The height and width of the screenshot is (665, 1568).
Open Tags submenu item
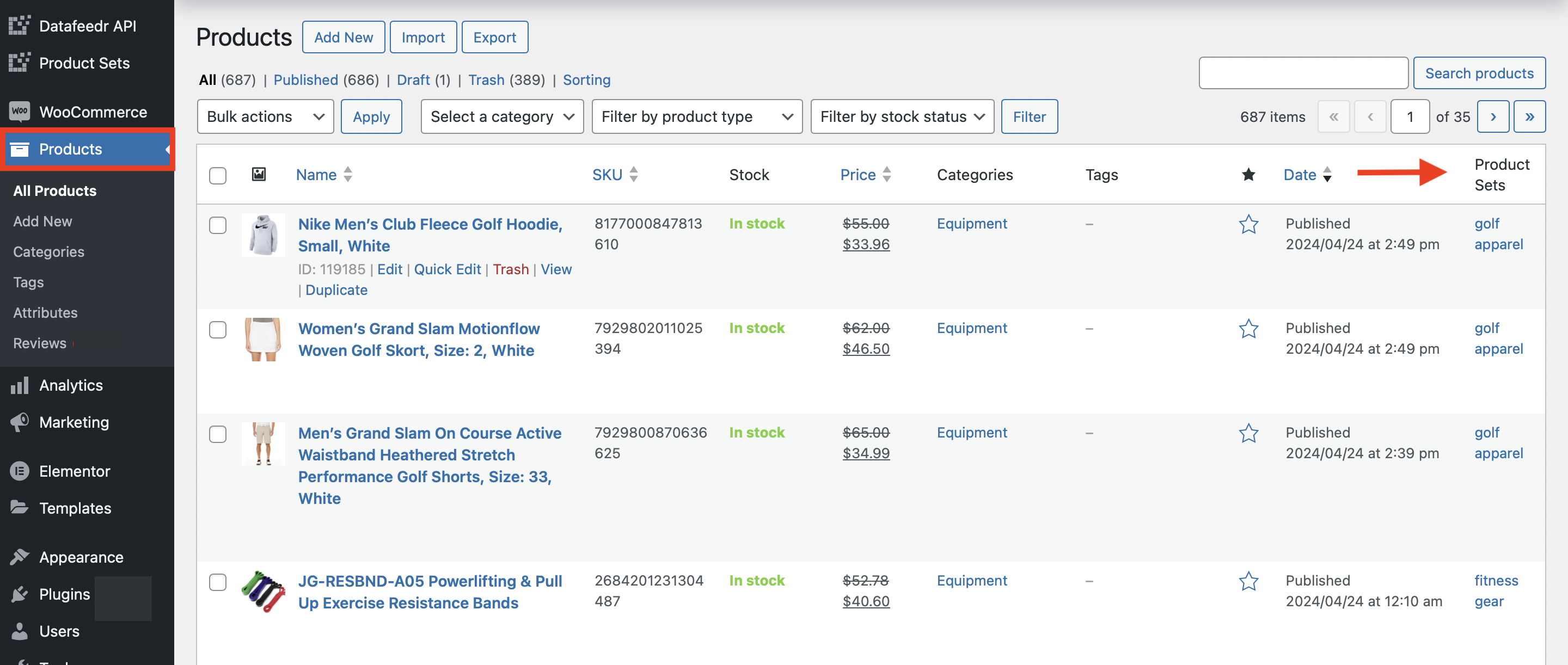(29, 282)
